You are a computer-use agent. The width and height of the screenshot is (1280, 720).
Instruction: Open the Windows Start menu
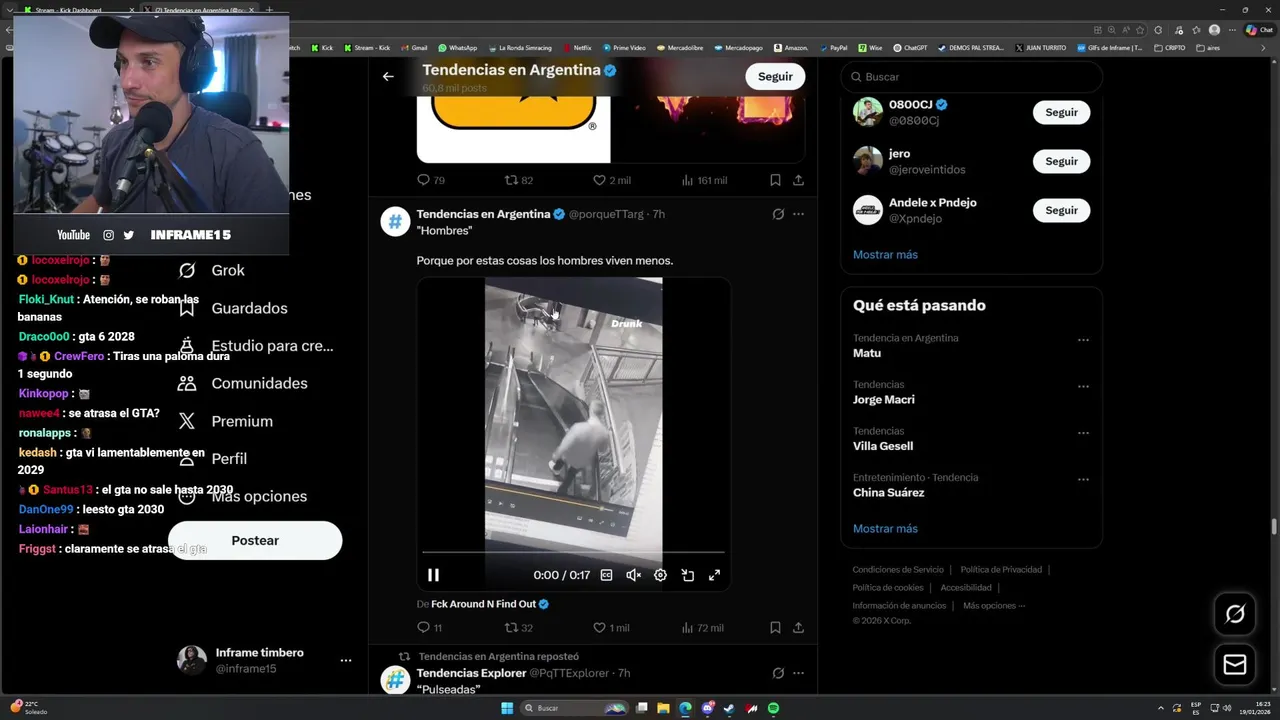point(507,708)
